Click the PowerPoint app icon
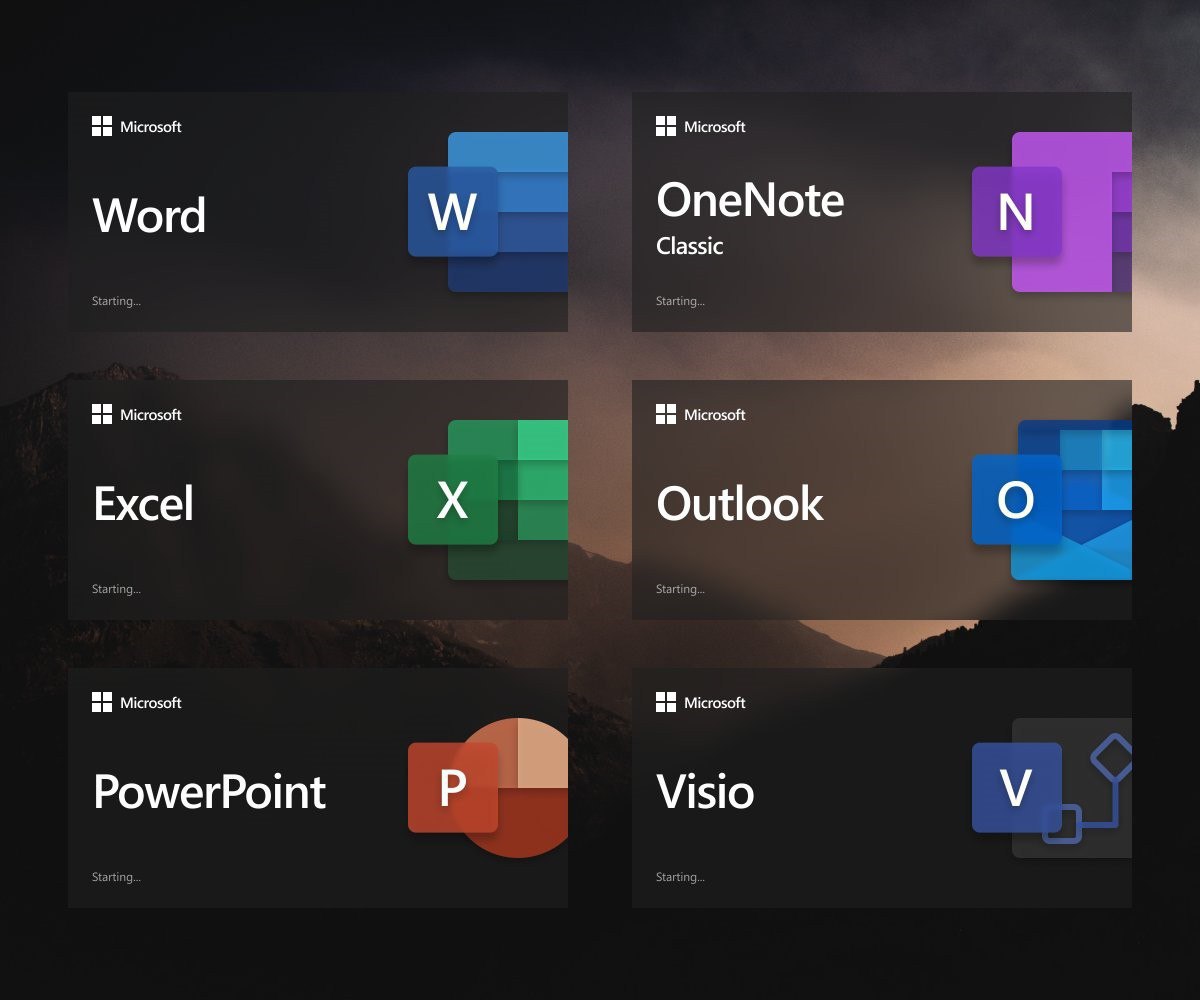The width and height of the screenshot is (1200, 1000). tap(488, 788)
